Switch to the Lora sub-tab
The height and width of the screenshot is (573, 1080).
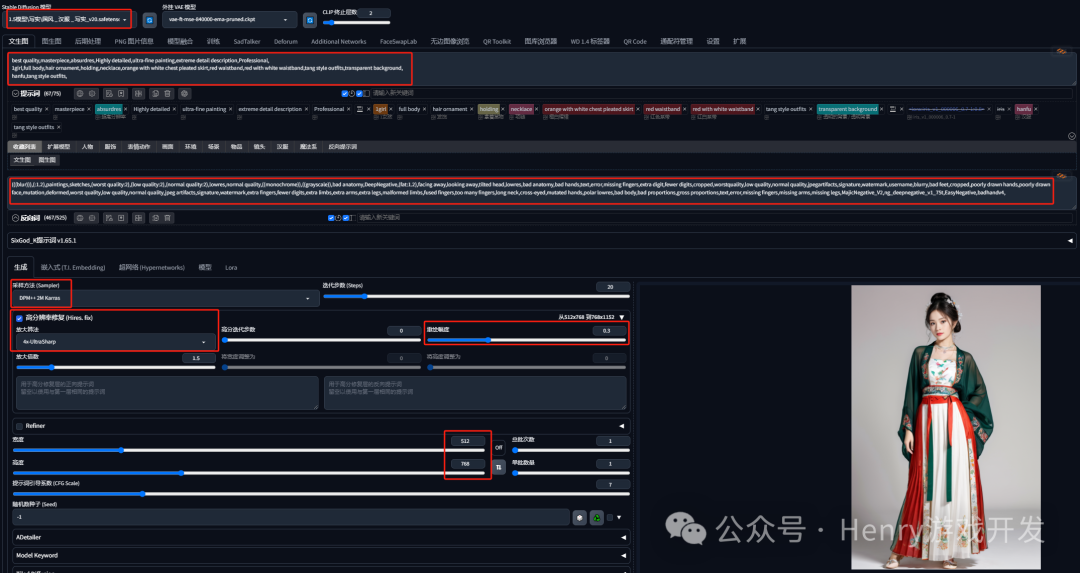click(x=231, y=267)
